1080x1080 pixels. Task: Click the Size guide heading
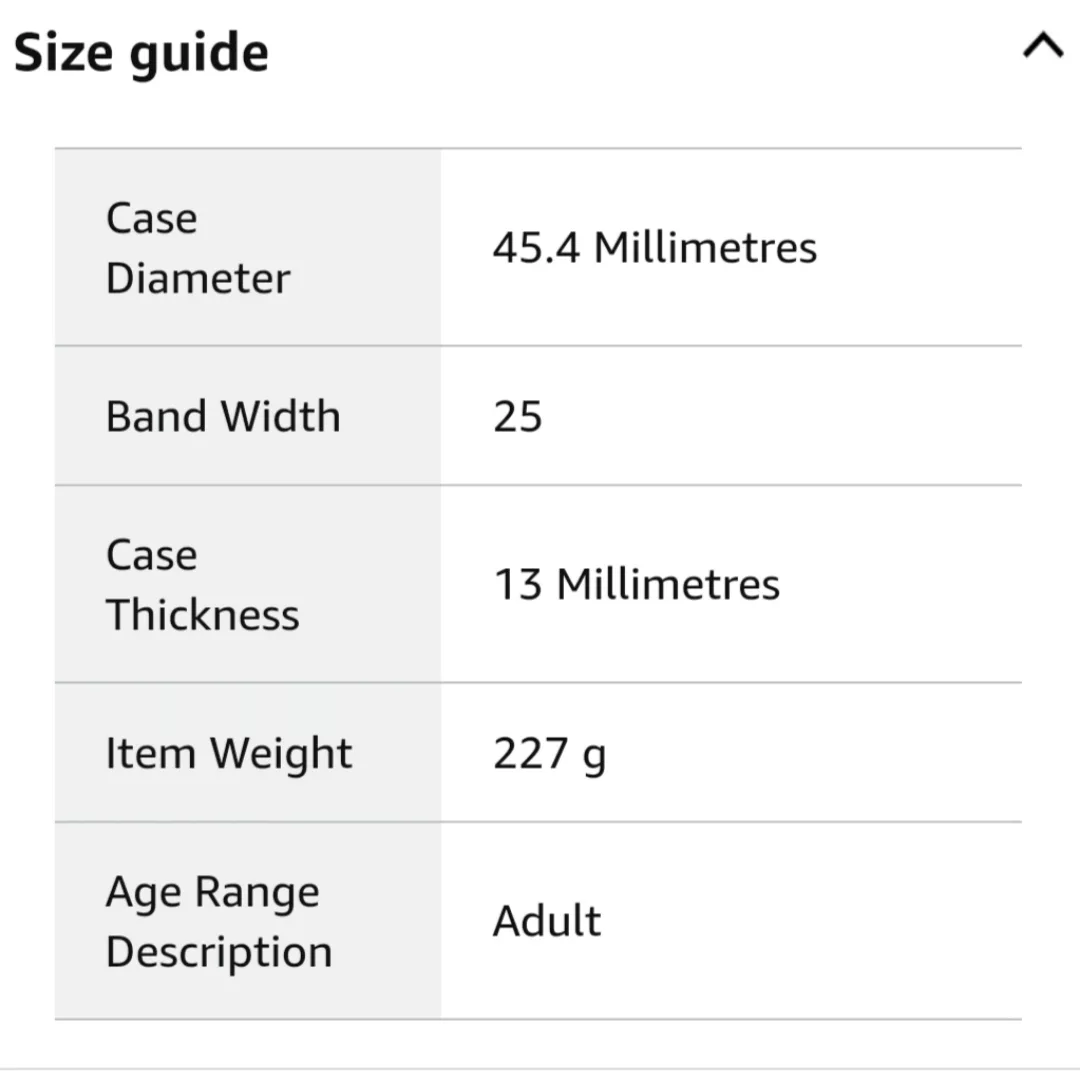pyautogui.click(x=141, y=53)
